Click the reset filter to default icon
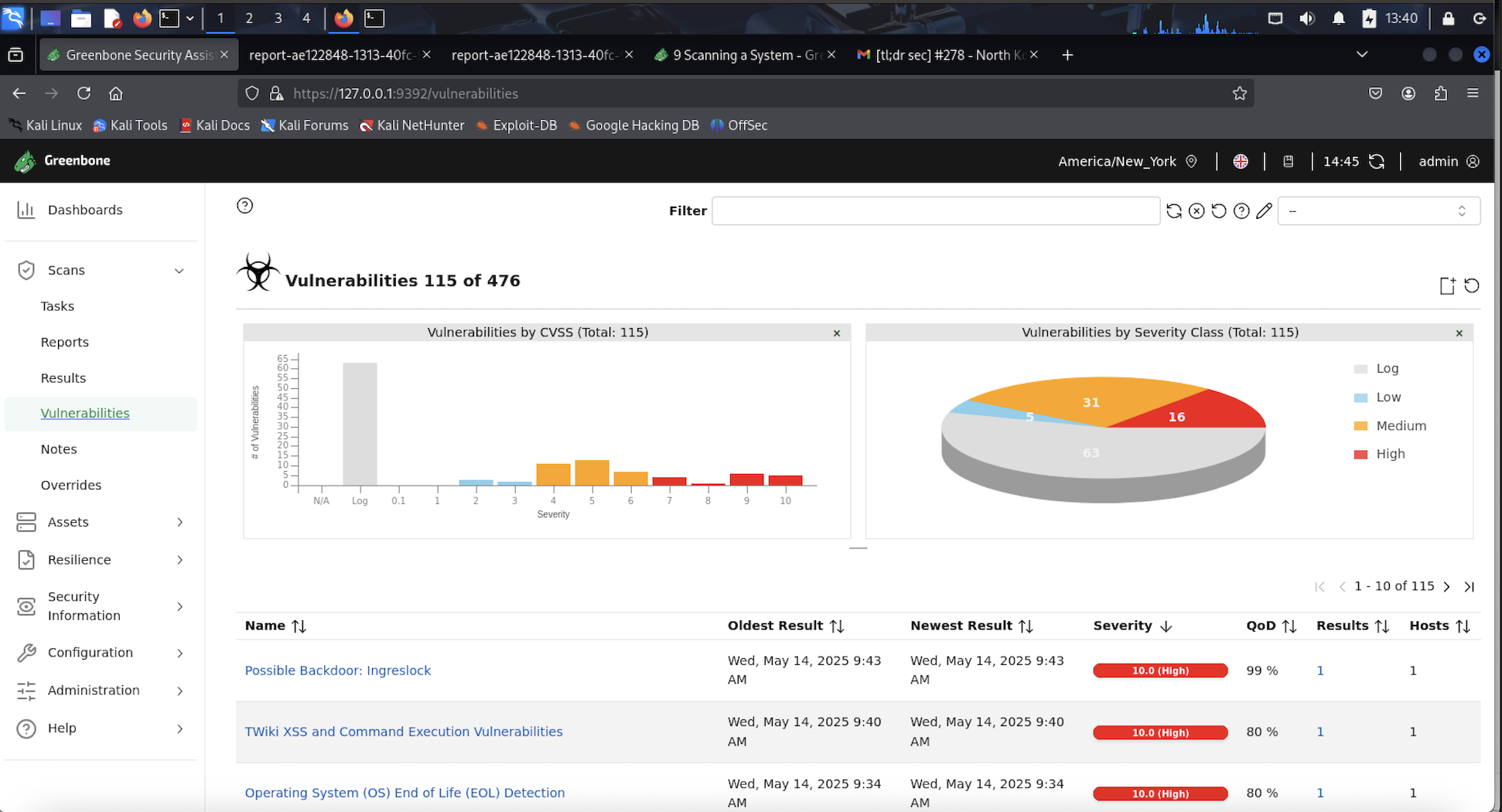Viewport: 1502px width, 812px height. [x=1219, y=211]
